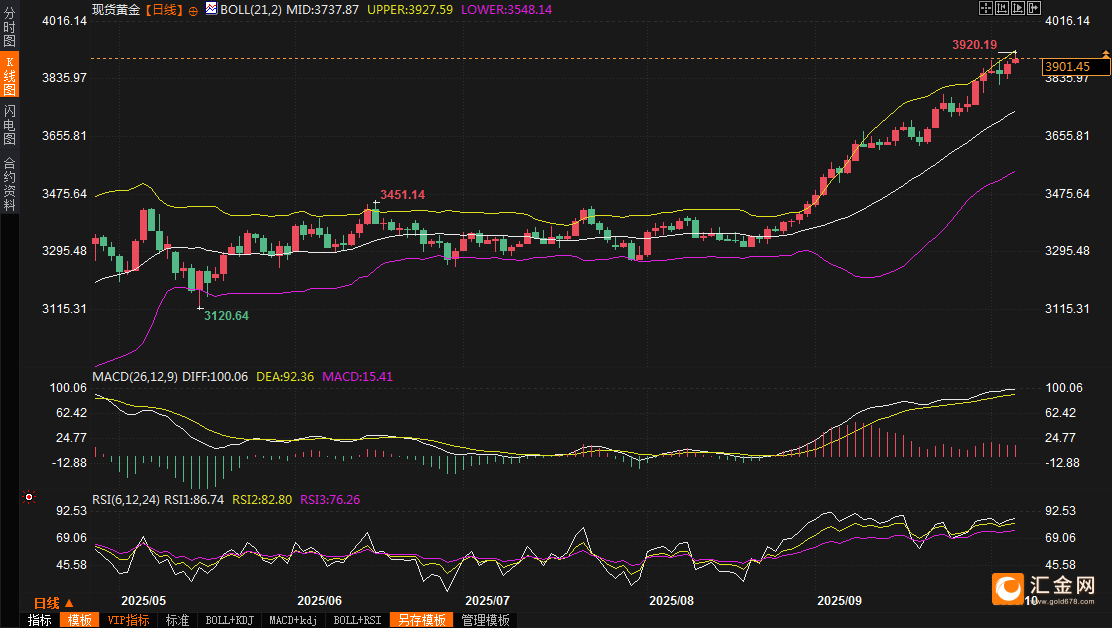Open the 日线 period dropdown at bottom
1112x628 pixels.
[x=53, y=603]
